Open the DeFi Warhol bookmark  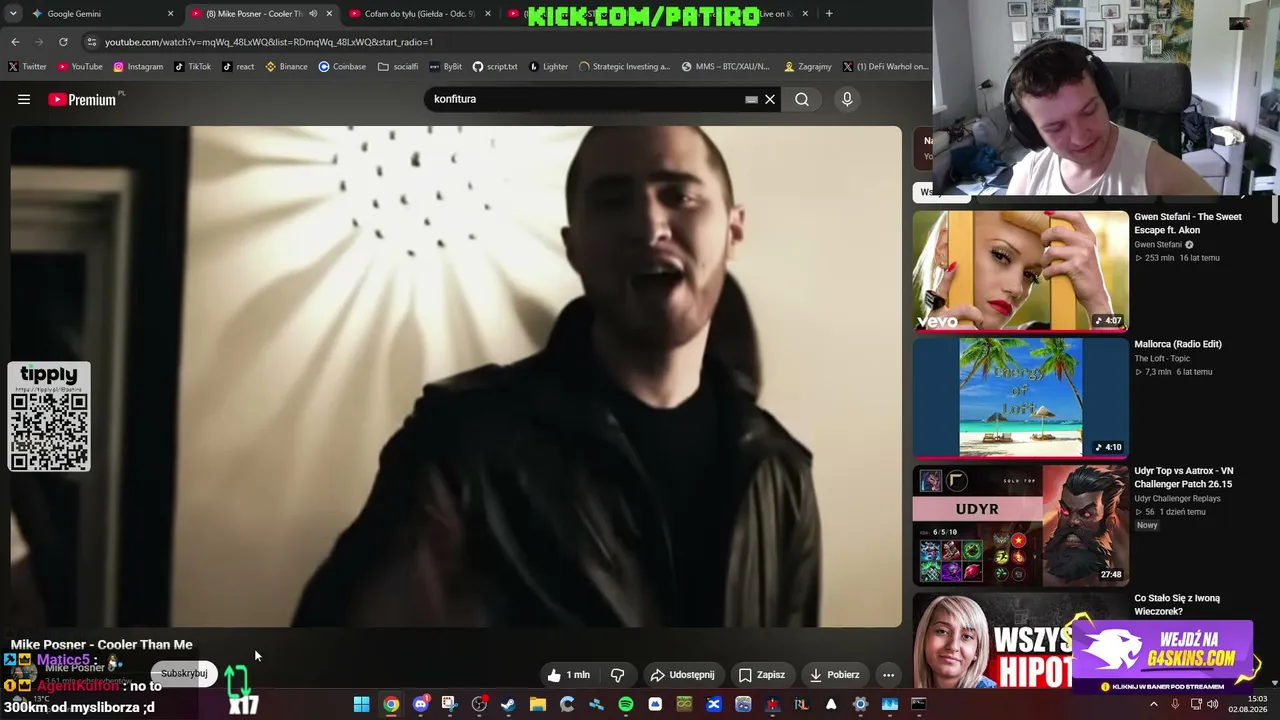[x=885, y=67]
